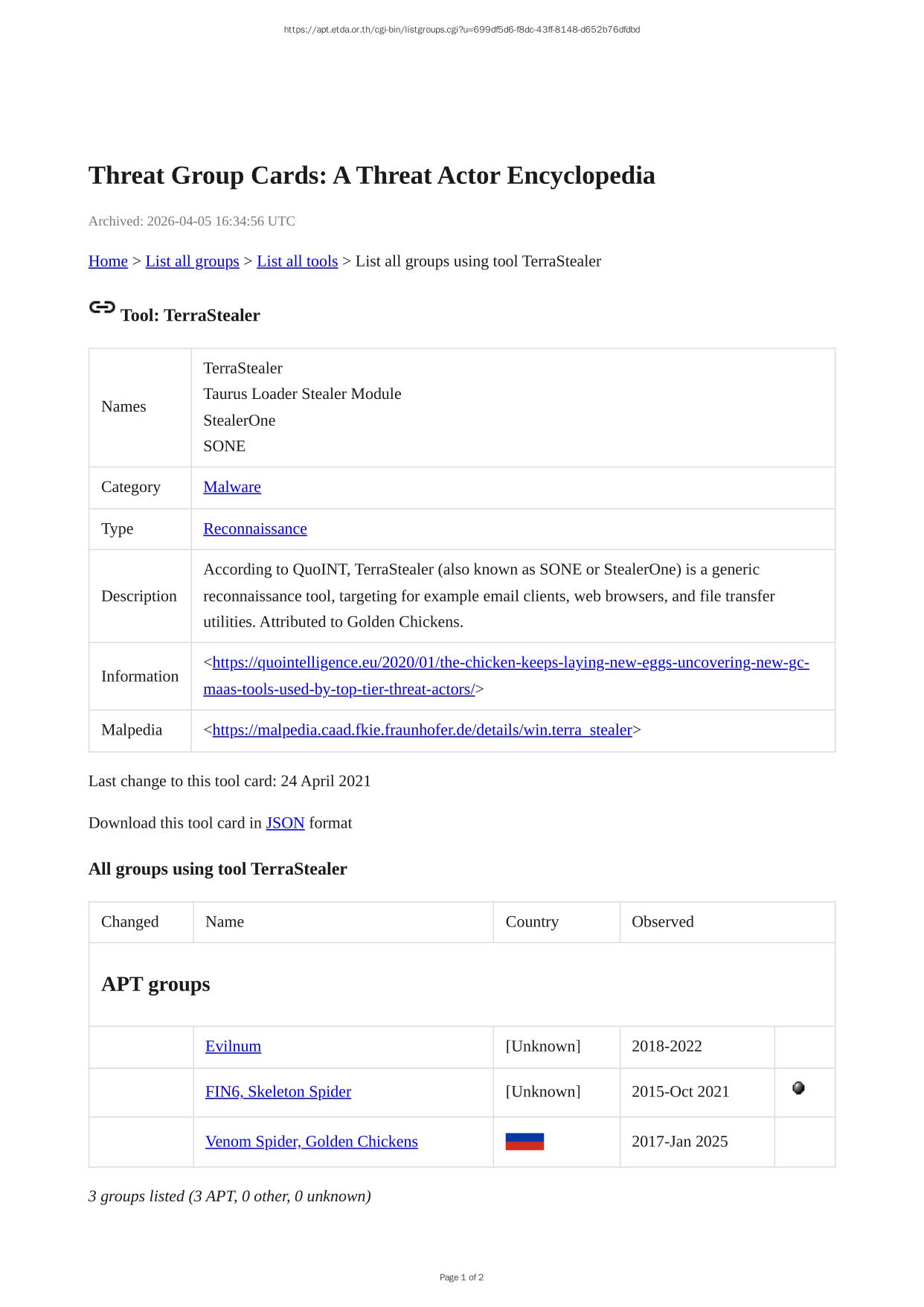Click the Observed column header
This screenshot has width=924, height=1307.
click(x=663, y=921)
